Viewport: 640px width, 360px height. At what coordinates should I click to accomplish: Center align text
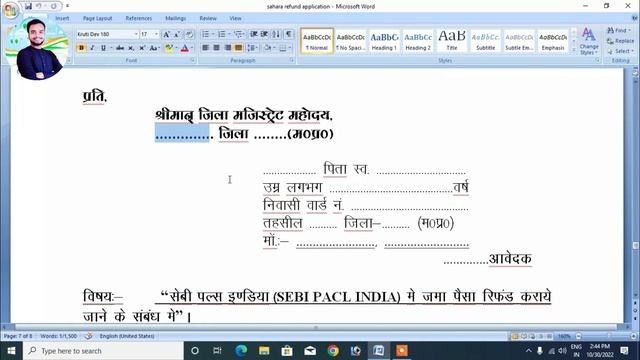click(216, 48)
